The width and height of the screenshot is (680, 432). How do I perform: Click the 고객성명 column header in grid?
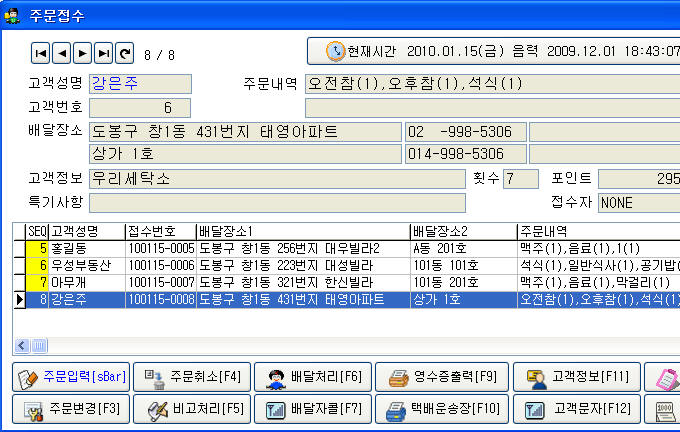point(87,232)
